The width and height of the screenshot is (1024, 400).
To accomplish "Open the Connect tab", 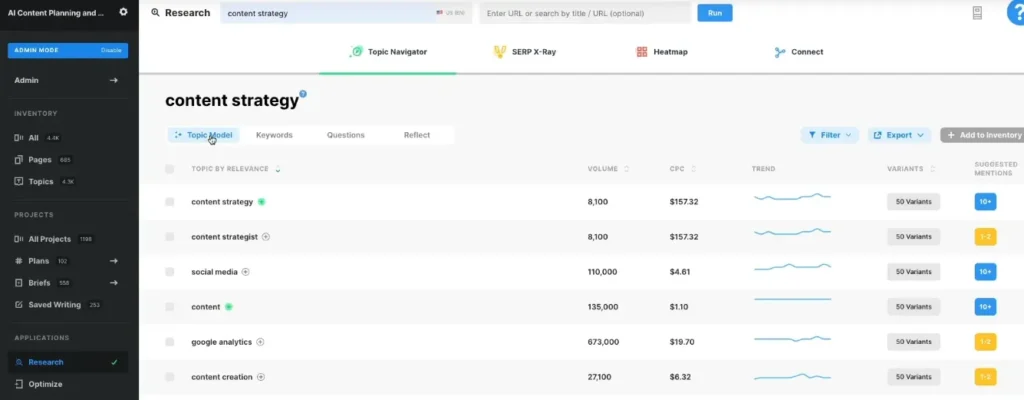I will pyautogui.click(x=799, y=52).
